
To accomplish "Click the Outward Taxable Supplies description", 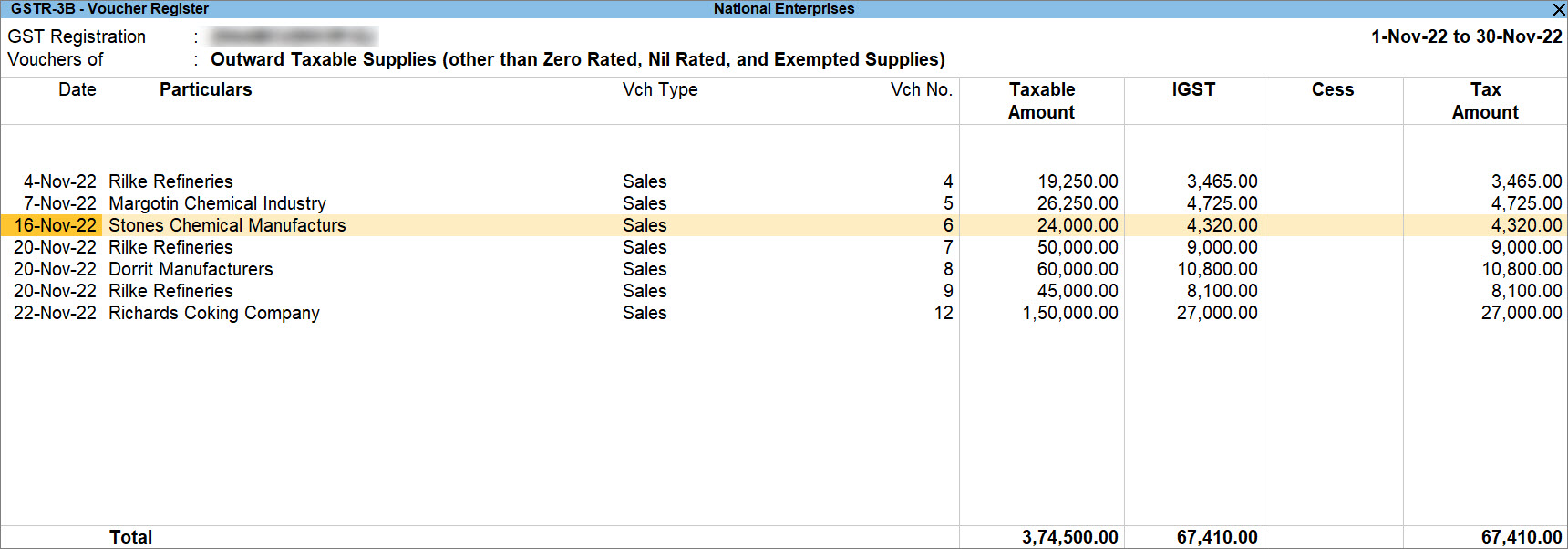I will tap(578, 59).
